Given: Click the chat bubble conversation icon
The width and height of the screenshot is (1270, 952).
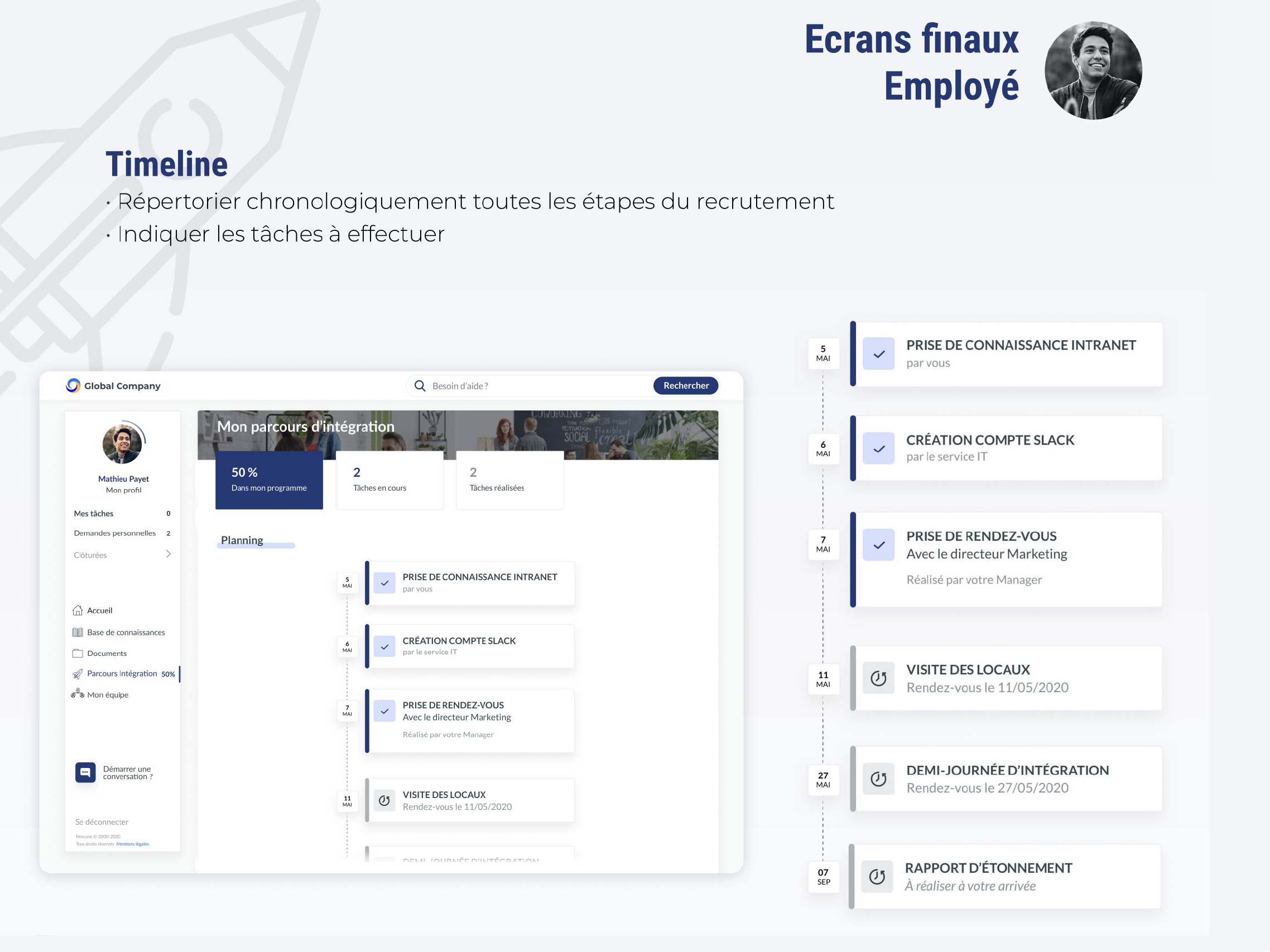Looking at the screenshot, I should coord(85,772).
